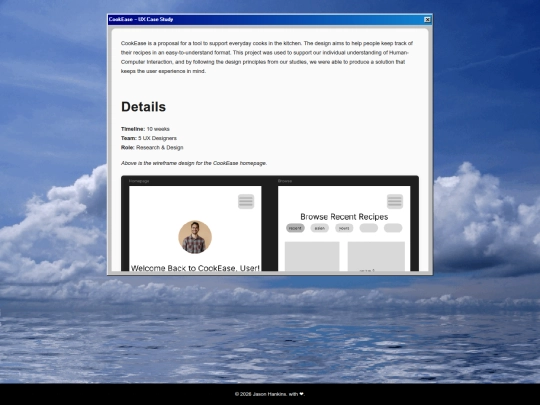Close the CookEase UX Case Study window

pos(427,20)
